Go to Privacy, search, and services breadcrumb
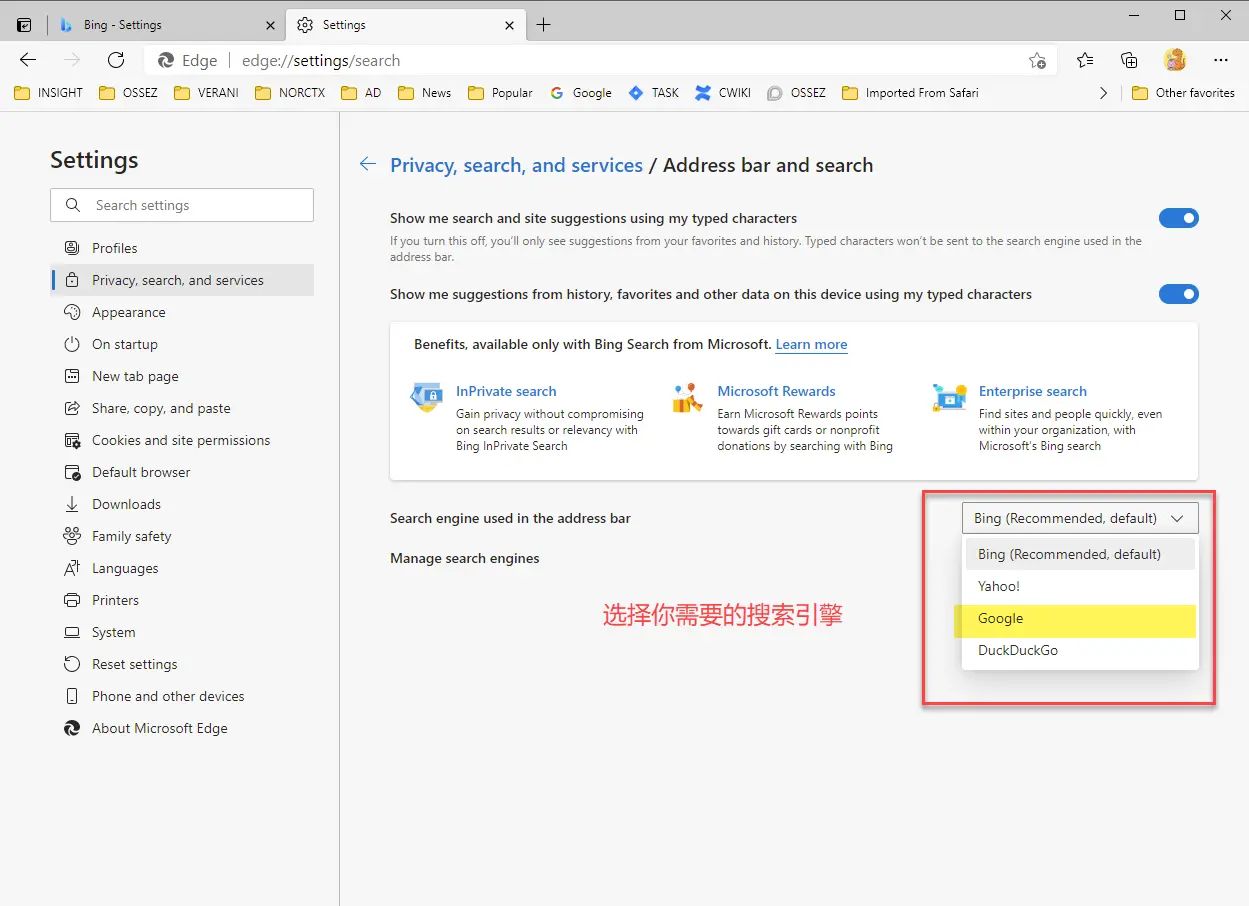 click(x=516, y=165)
